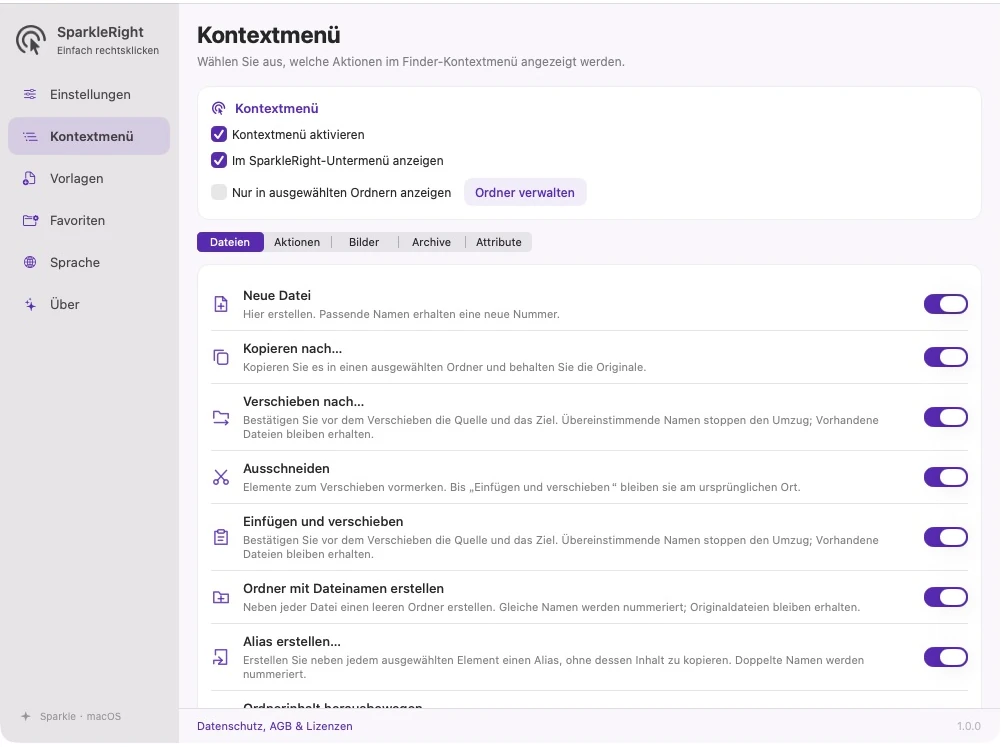Screen dimensions: 1008x747
Task: Toggle off Kopieren nach switch
Action: pyautogui.click(x=946, y=357)
